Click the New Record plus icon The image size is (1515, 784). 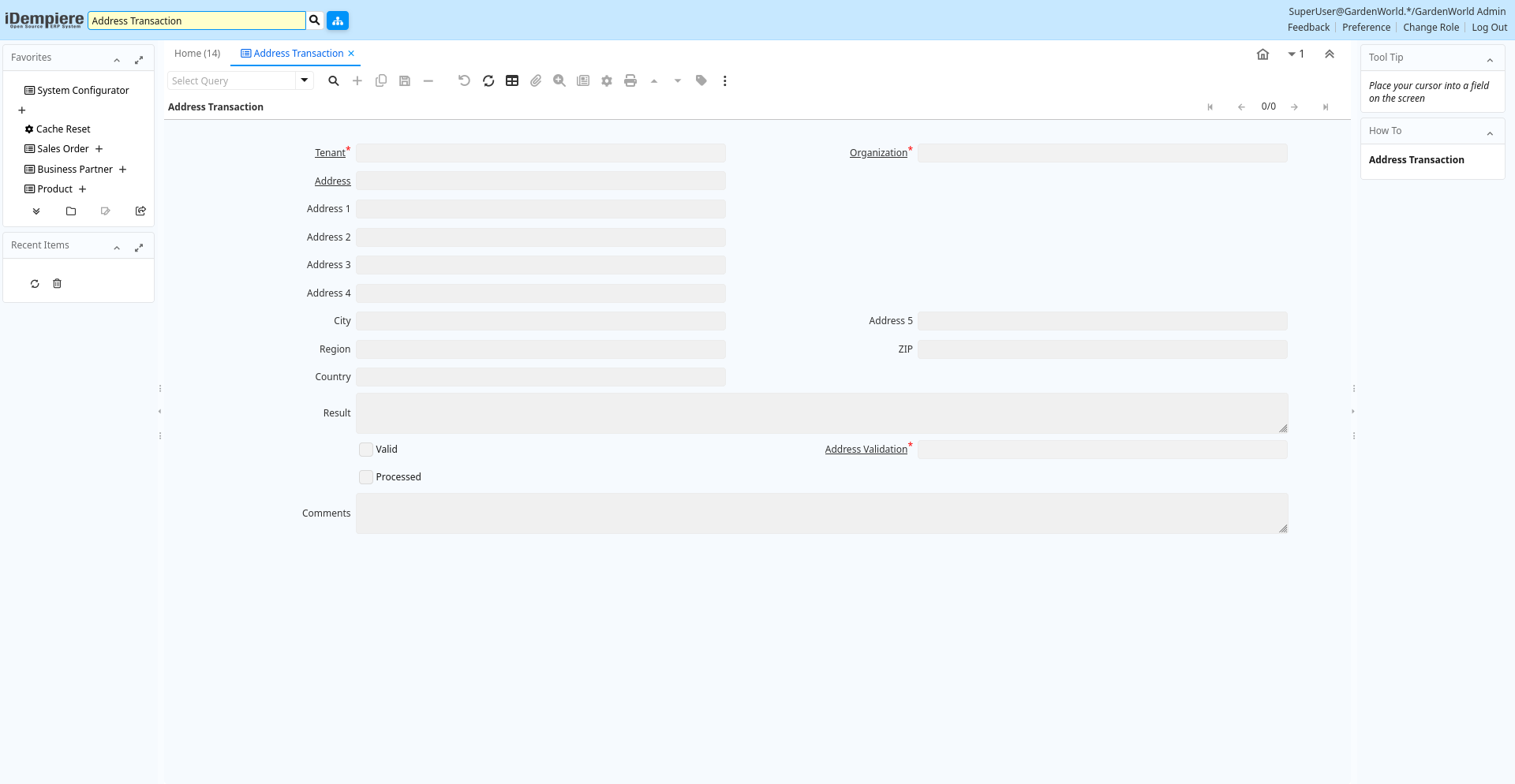pos(357,81)
